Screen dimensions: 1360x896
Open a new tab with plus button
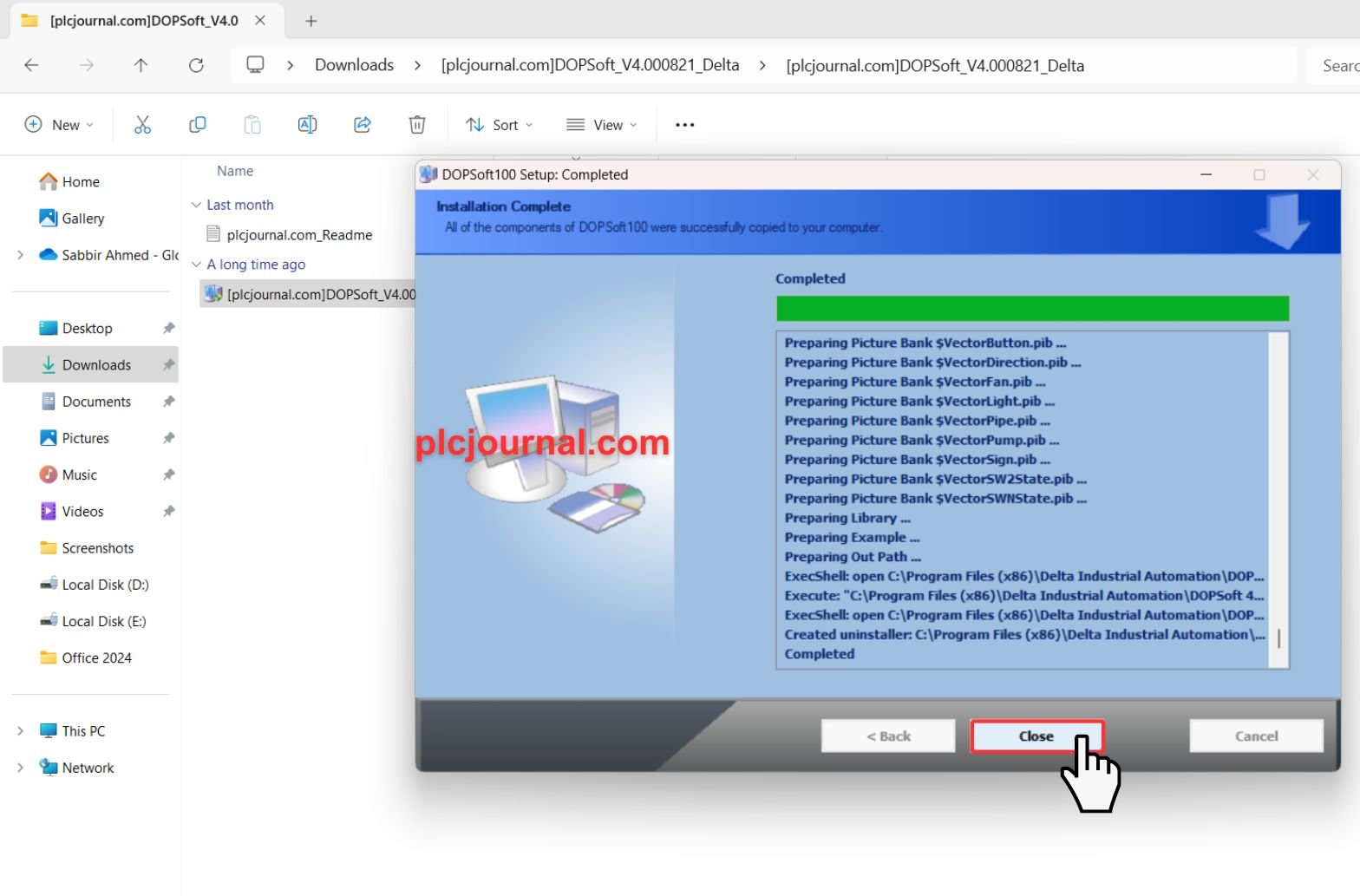pyautogui.click(x=311, y=21)
